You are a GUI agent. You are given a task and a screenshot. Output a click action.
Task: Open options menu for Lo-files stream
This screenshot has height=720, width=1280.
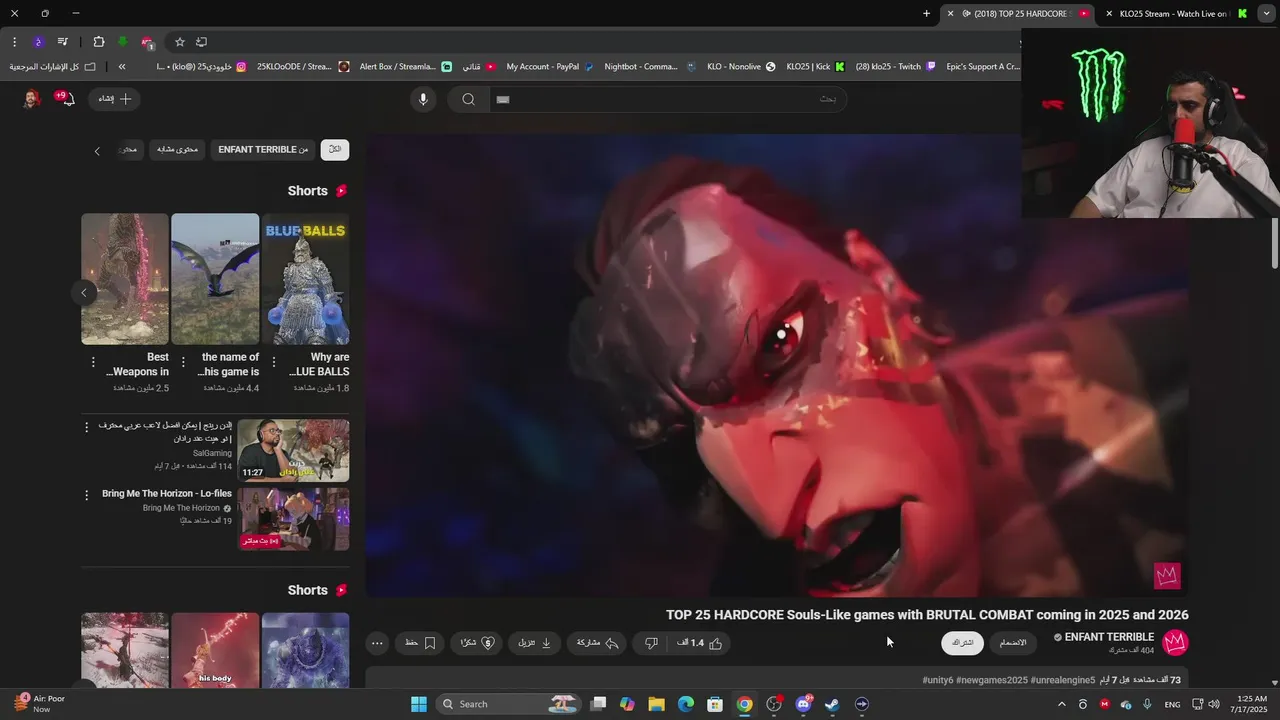click(x=86, y=495)
